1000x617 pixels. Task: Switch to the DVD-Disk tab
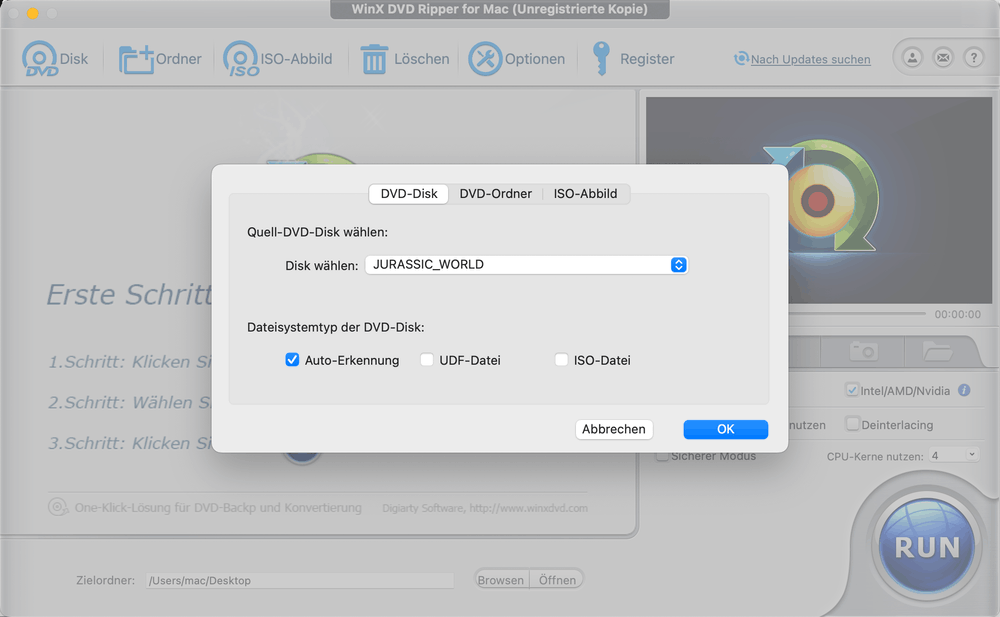[x=409, y=194]
